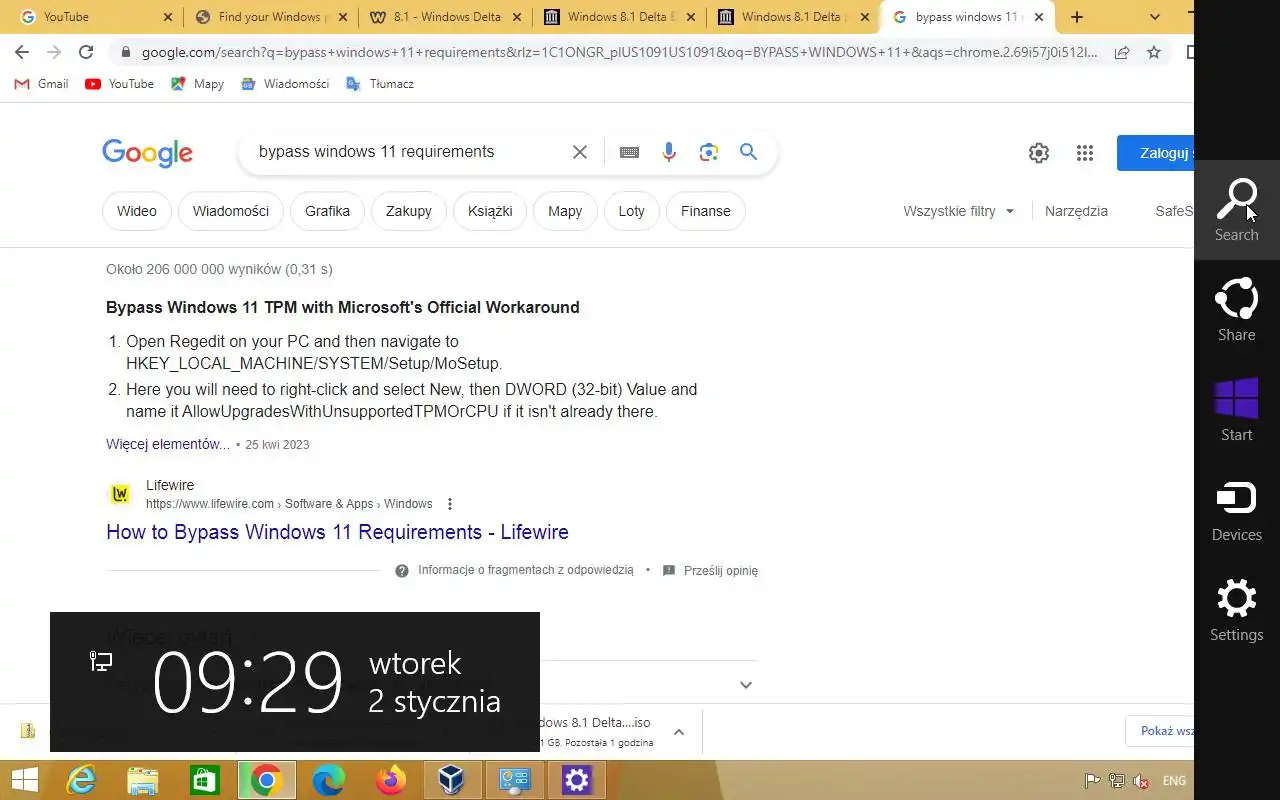Open the on-screen keyboard input tool
Image resolution: width=1280 pixels, height=800 pixels.
click(x=629, y=152)
